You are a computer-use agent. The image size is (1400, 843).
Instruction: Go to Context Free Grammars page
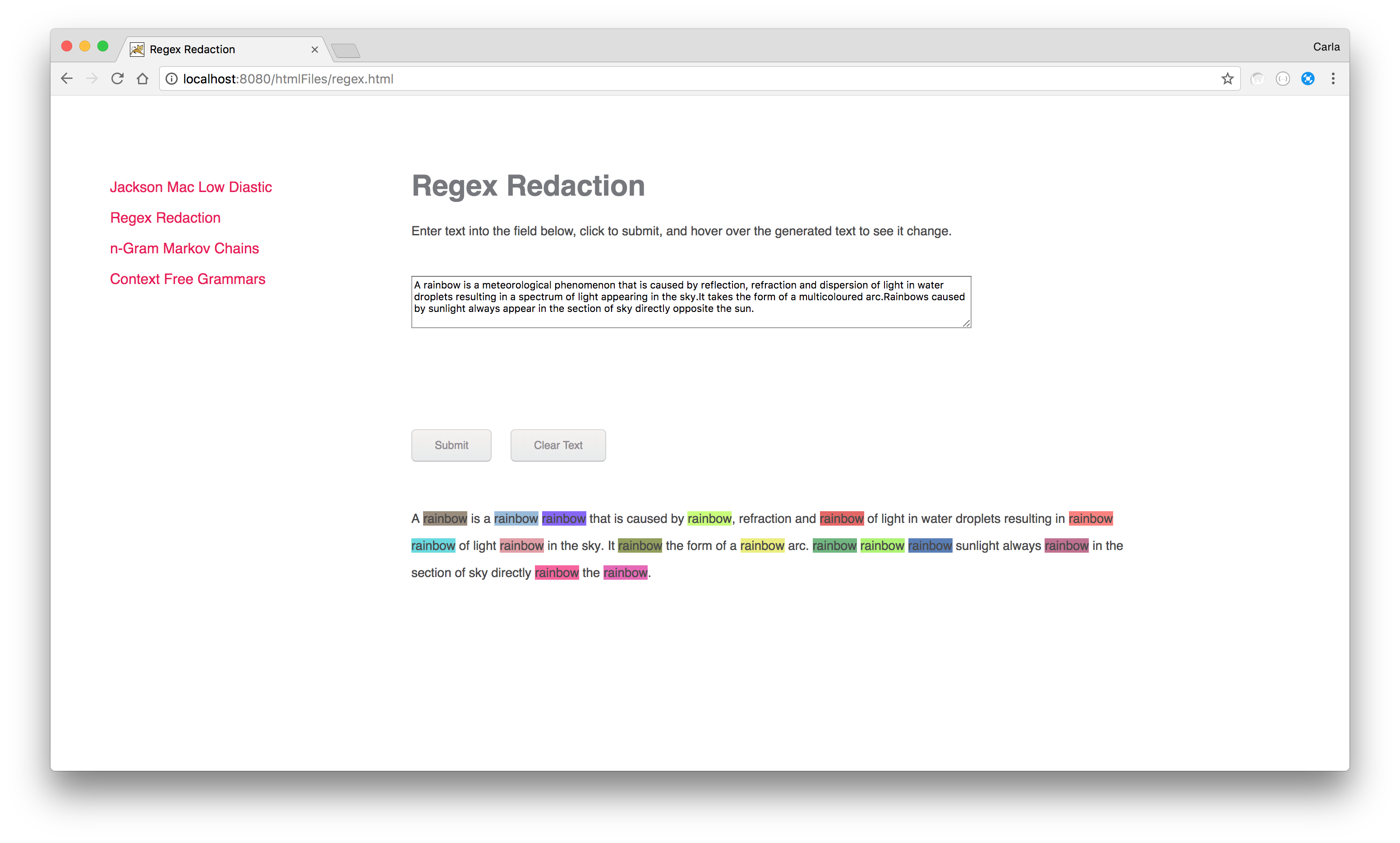tap(188, 279)
